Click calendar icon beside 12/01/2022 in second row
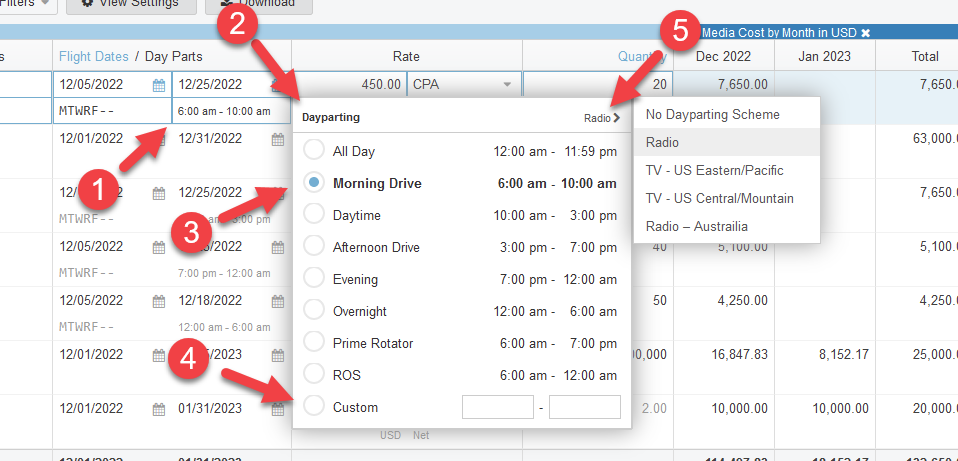 158,139
